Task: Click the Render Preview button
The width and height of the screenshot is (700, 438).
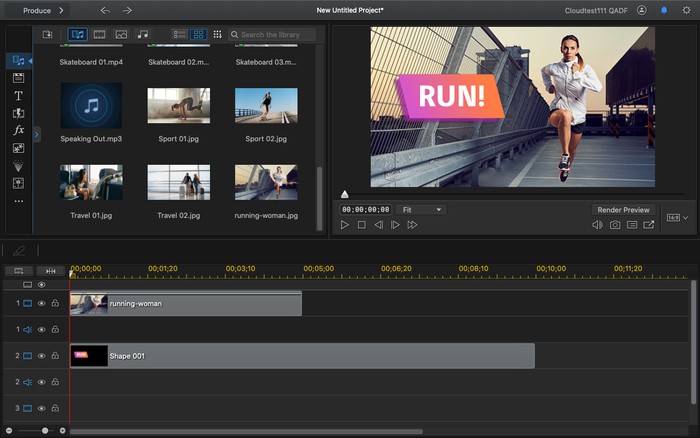Action: [624, 210]
